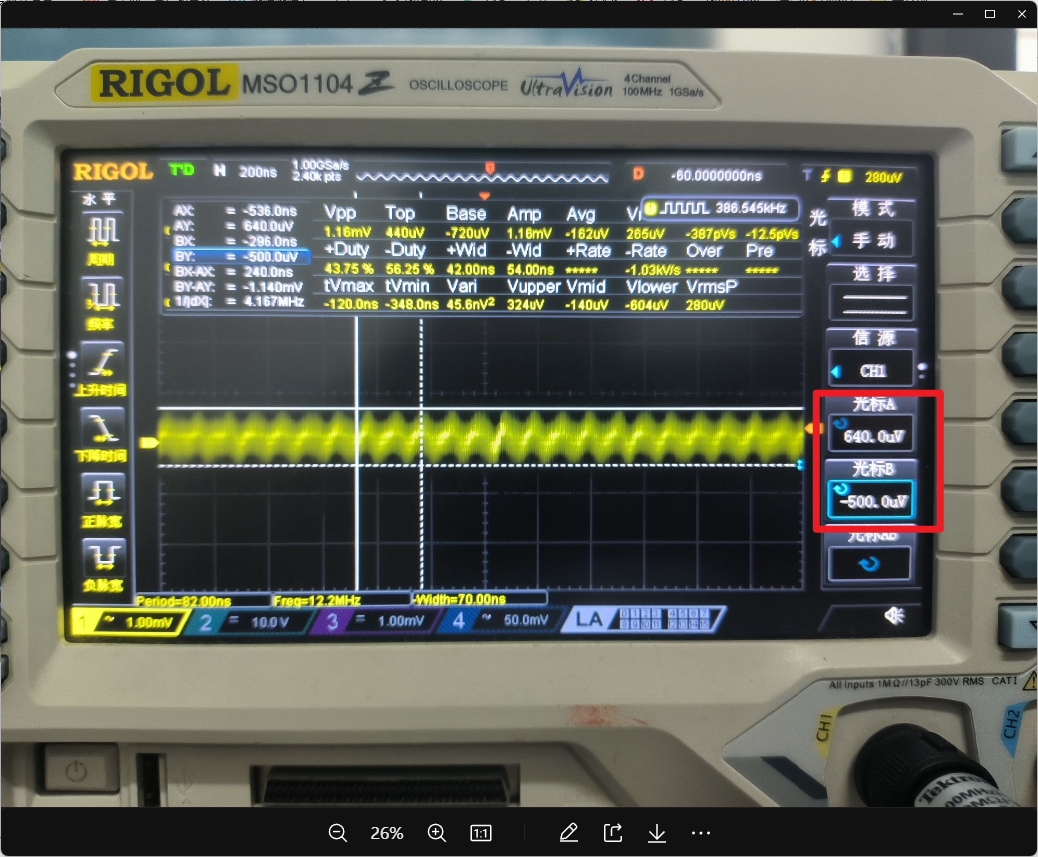This screenshot has width=1038, height=857.
Task: Click the Vpp 1.16mV measurement
Action: pos(346,222)
